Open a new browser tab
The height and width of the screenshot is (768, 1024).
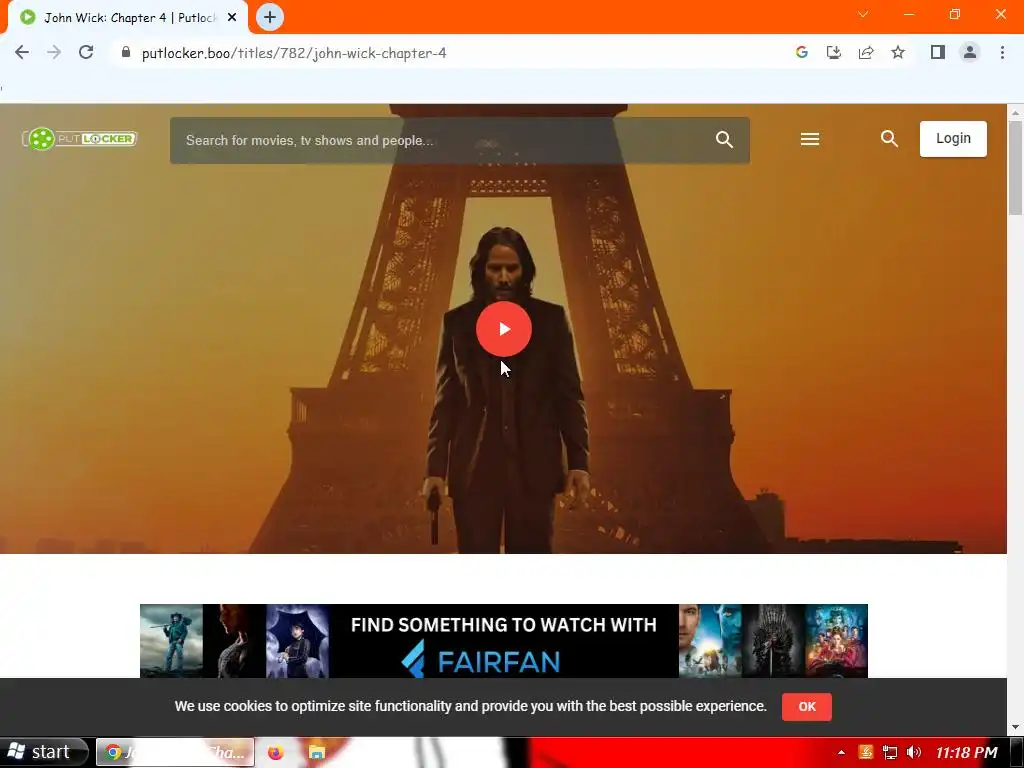click(270, 17)
